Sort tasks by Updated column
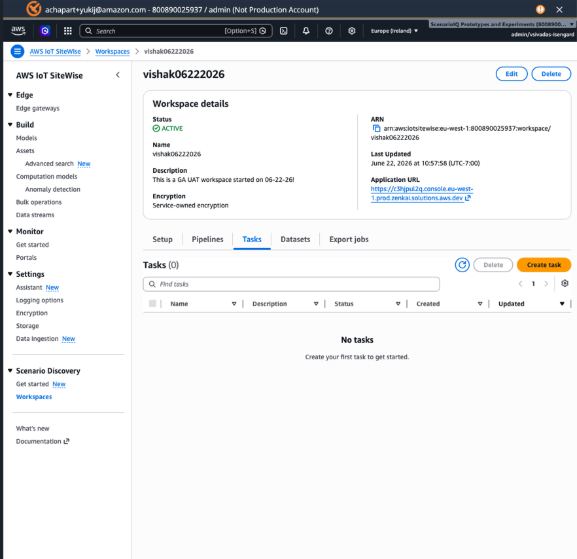The image size is (577, 559). pos(562,304)
